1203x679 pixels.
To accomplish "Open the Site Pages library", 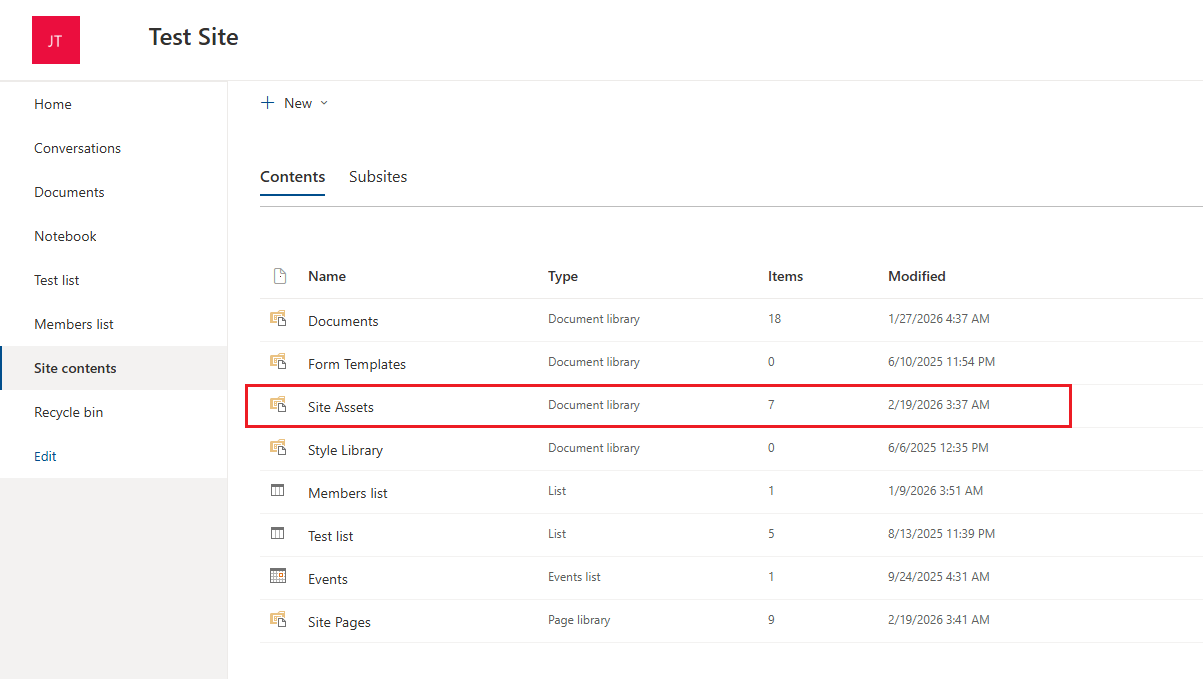I will pyautogui.click(x=339, y=622).
